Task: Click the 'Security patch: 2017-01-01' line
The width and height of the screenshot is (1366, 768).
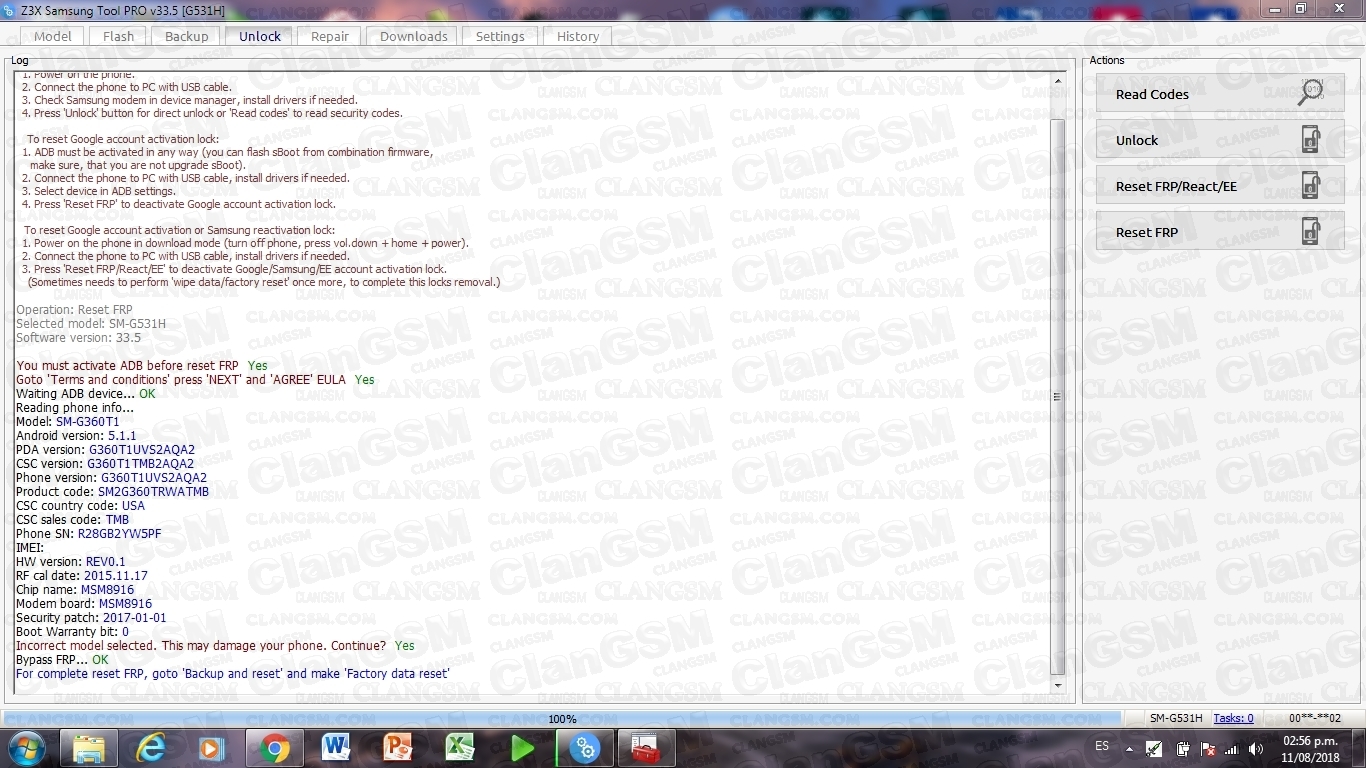Action: click(91, 618)
